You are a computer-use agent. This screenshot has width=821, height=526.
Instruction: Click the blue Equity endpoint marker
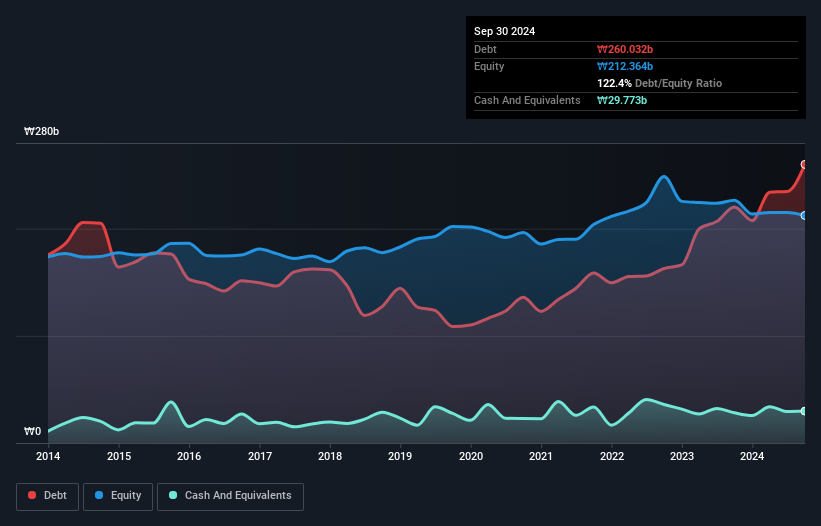804,215
